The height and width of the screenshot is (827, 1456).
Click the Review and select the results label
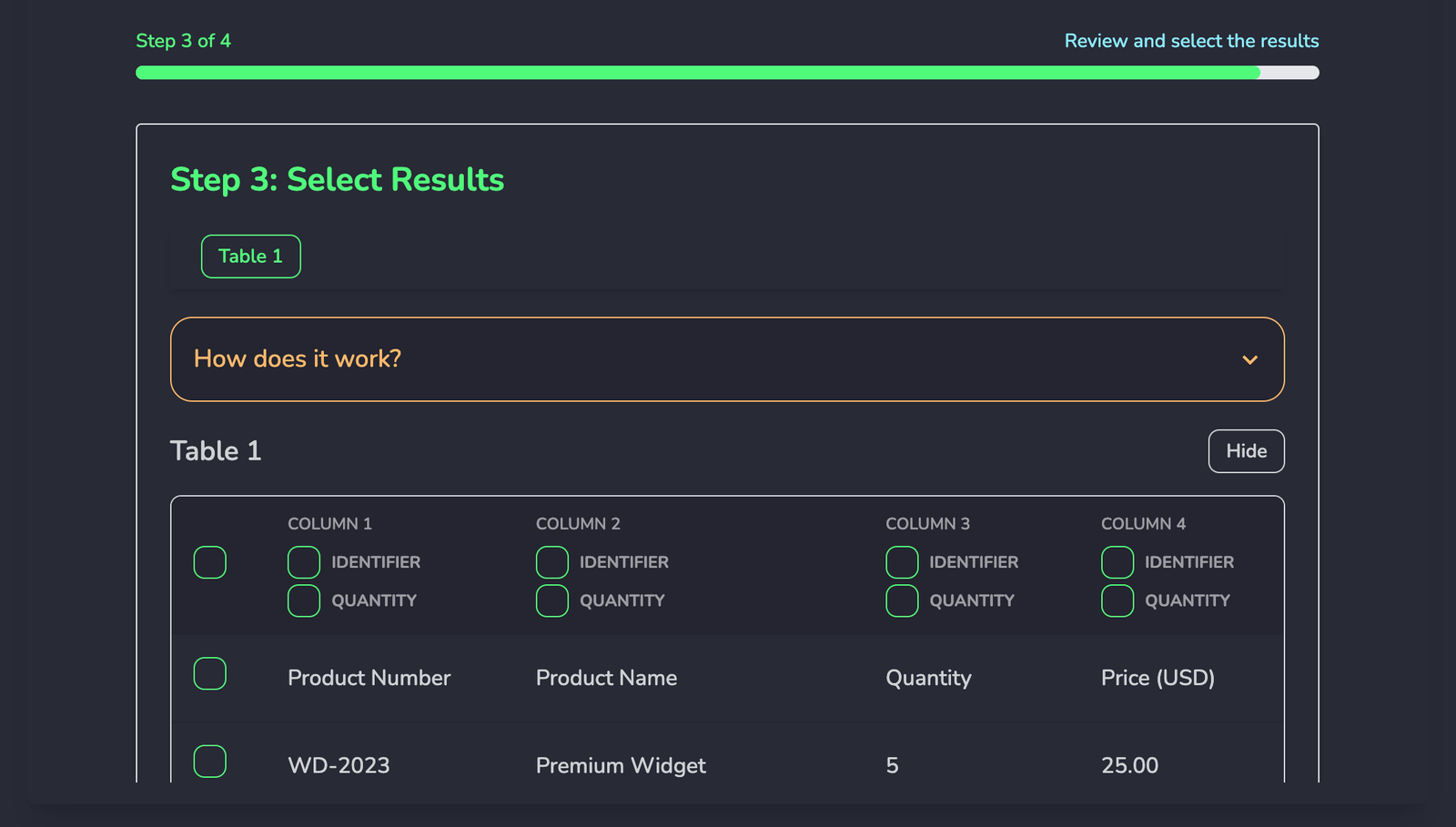pos(1191,41)
